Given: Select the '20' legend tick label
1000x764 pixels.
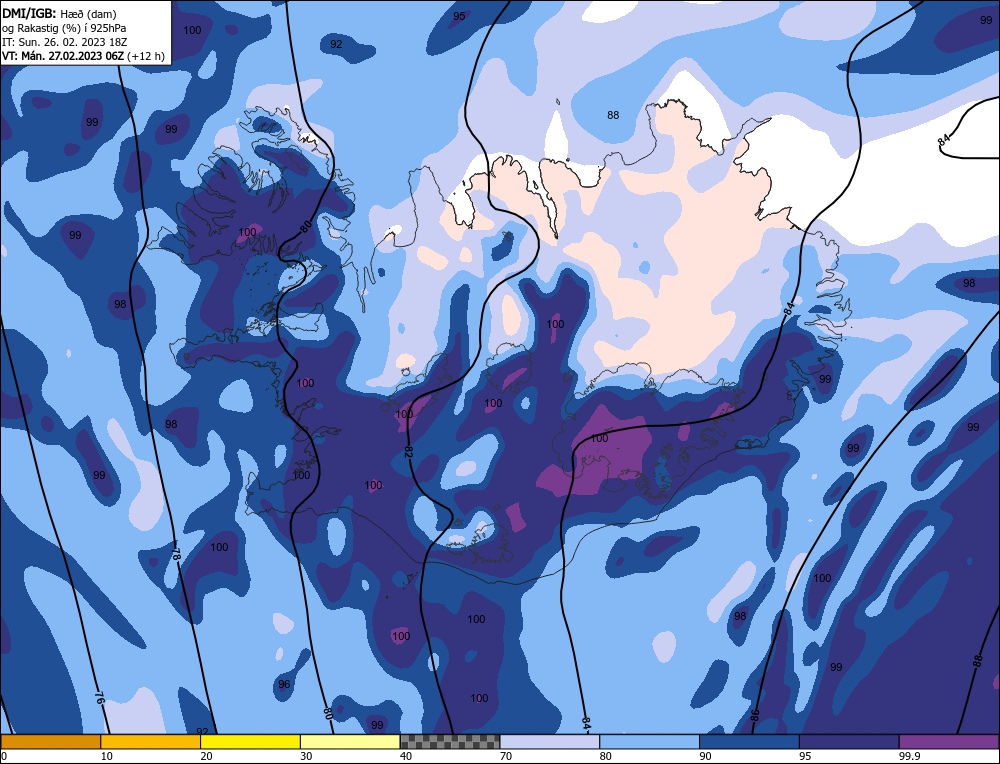Looking at the screenshot, I should [206, 756].
